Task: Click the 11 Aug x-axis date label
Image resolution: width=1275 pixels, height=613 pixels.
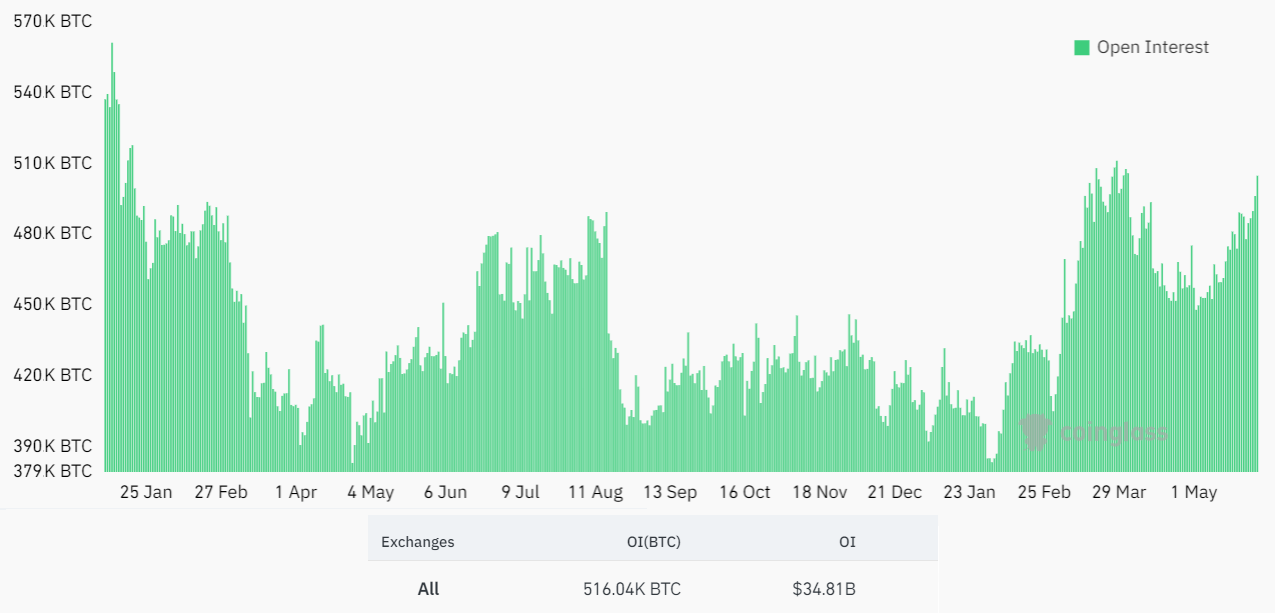Action: coord(595,492)
